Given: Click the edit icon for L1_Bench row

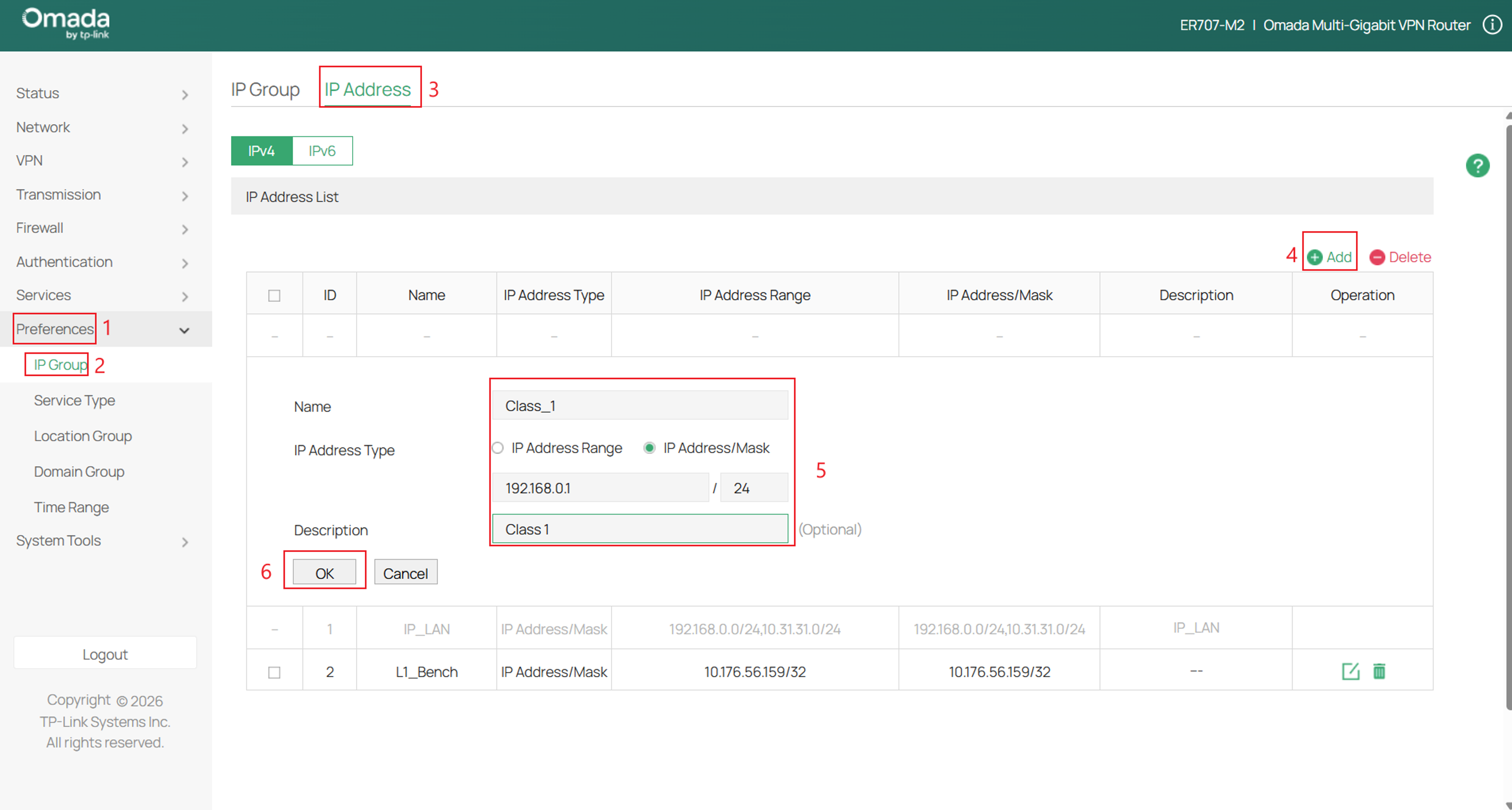Looking at the screenshot, I should click(x=1350, y=671).
